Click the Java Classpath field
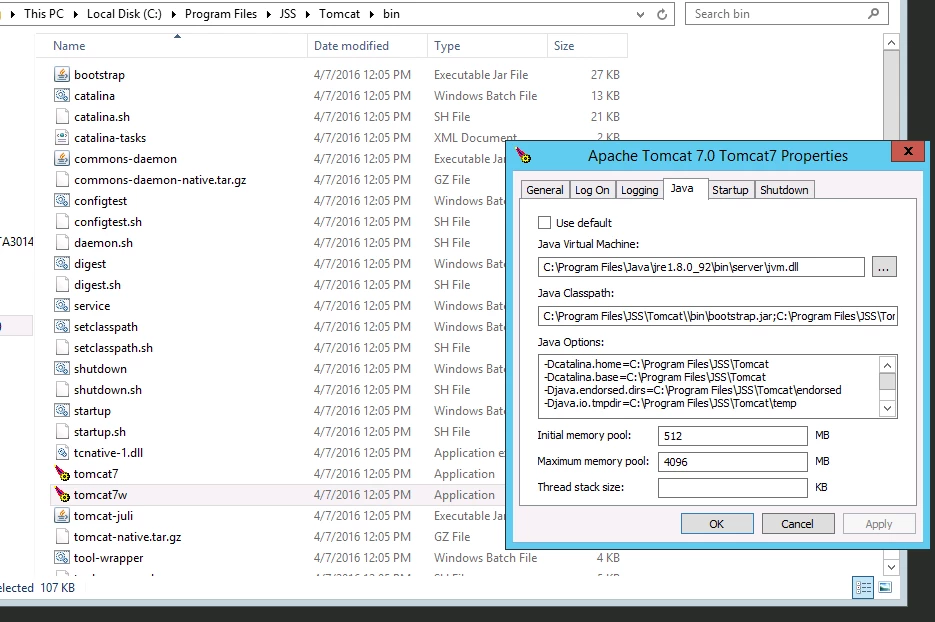 point(718,316)
